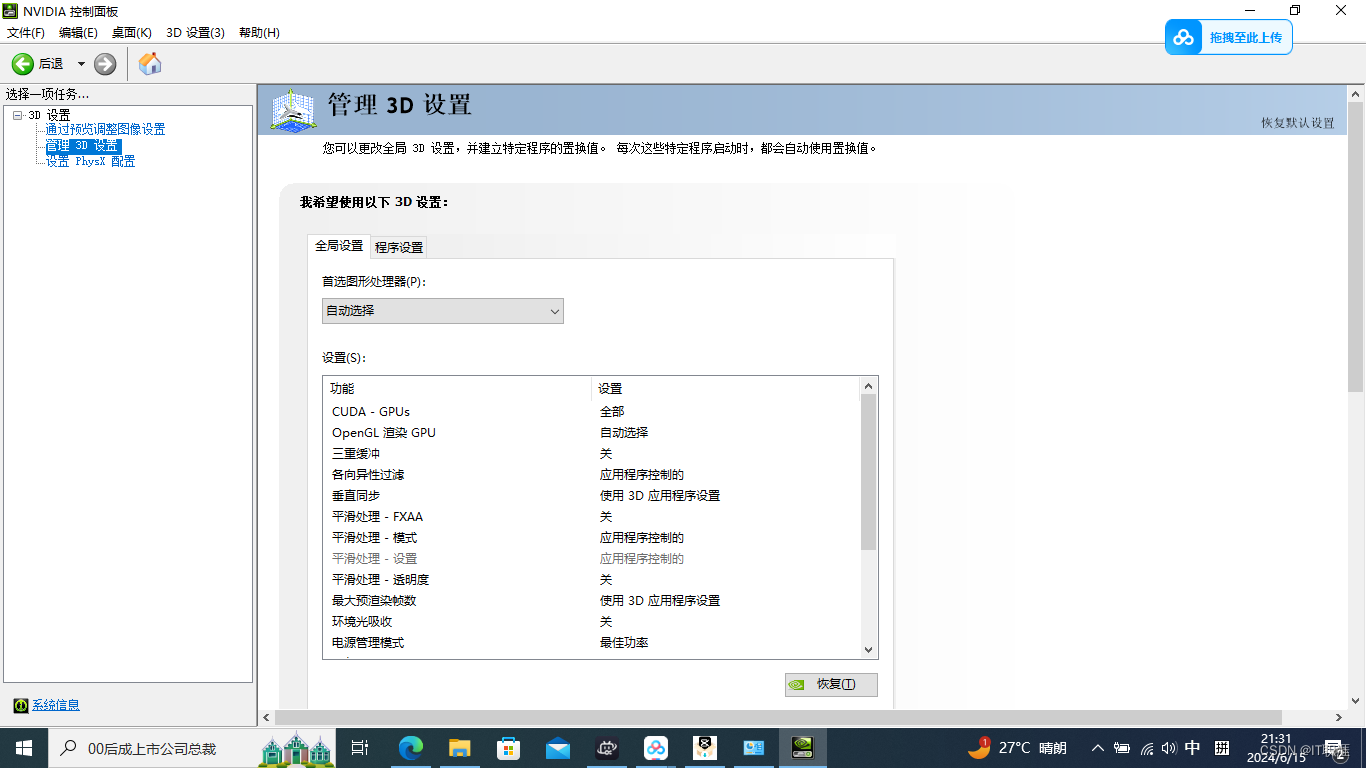Select the 平滑处理 - FXAA row
Viewport: 1366px width, 768px height.
[x=590, y=517]
